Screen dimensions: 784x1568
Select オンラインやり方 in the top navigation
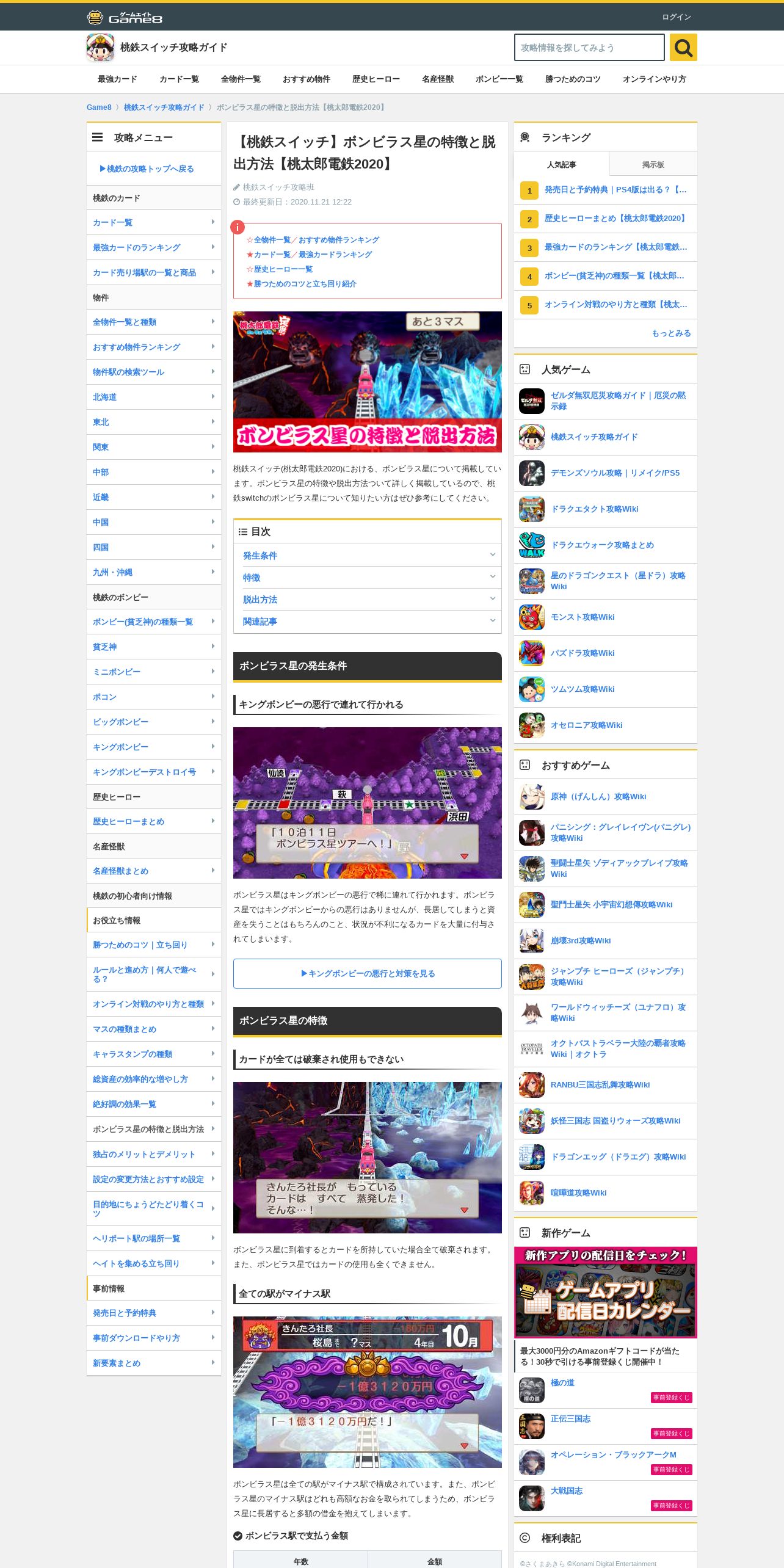(x=654, y=79)
